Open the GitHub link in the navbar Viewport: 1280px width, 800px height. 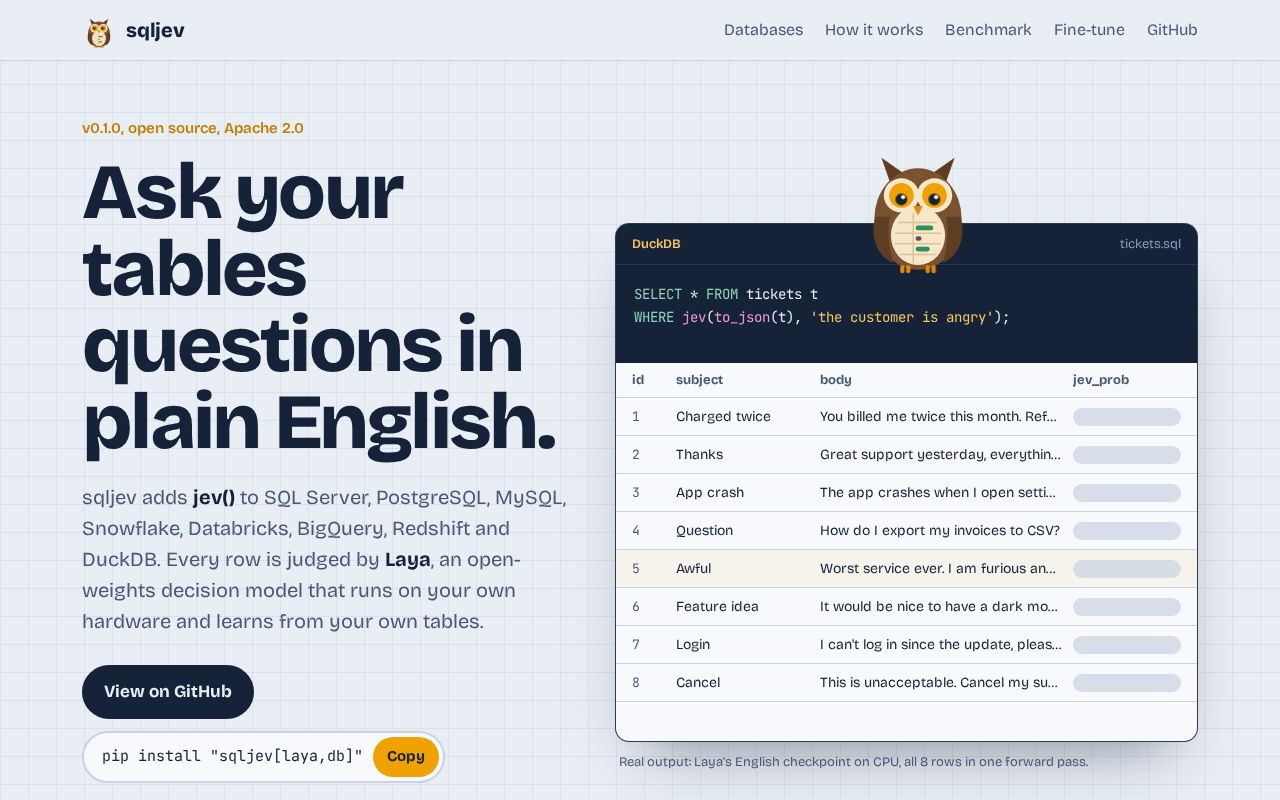[x=1172, y=30]
